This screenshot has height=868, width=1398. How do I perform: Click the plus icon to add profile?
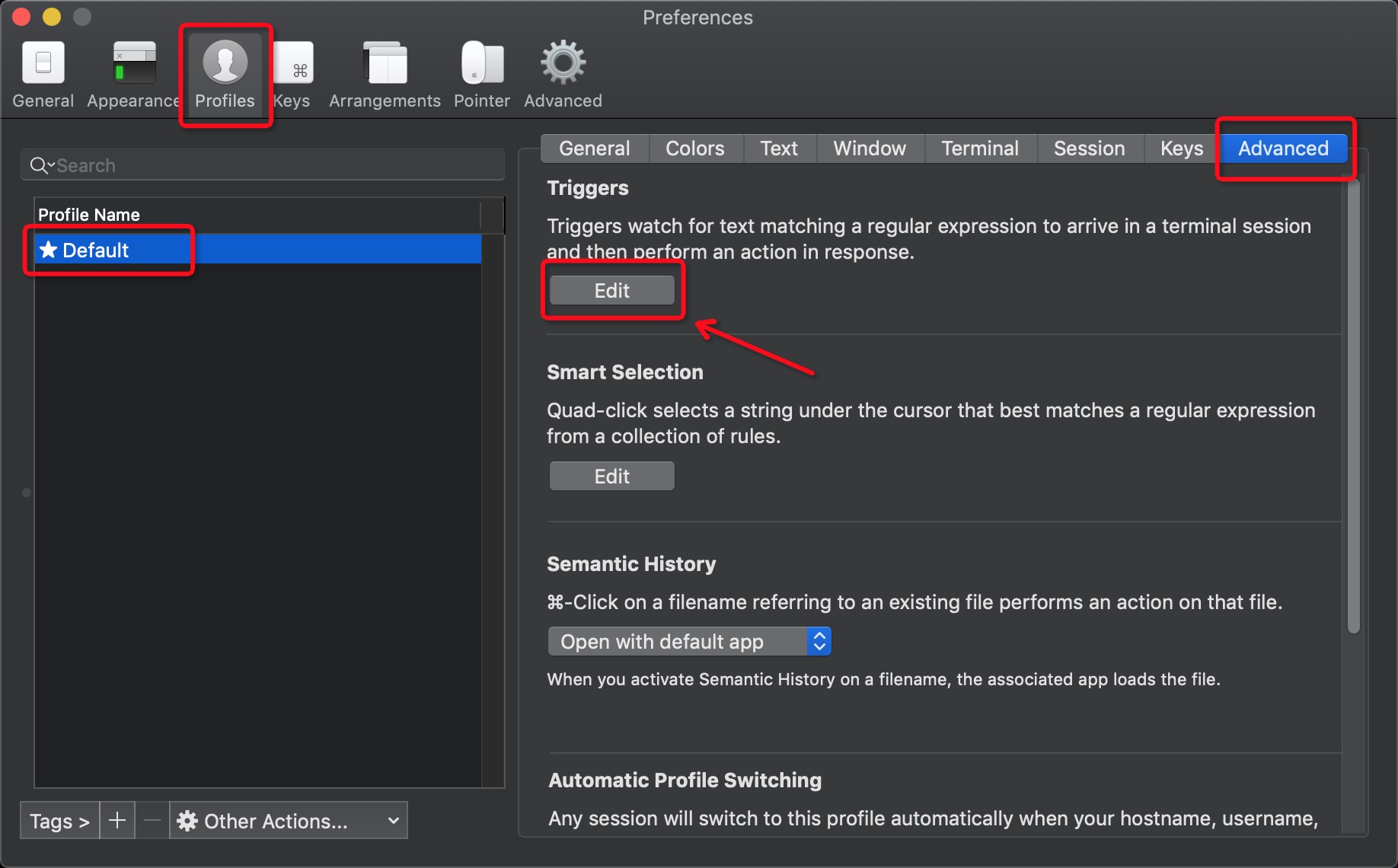tap(117, 820)
